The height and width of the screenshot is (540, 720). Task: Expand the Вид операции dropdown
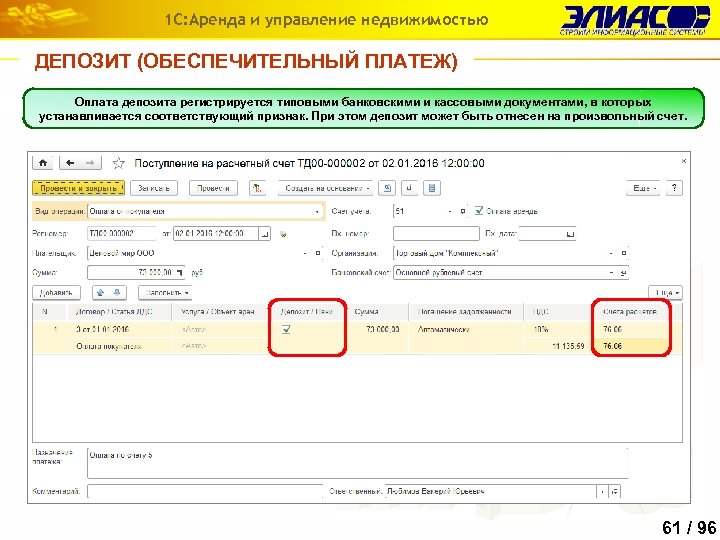[317, 212]
